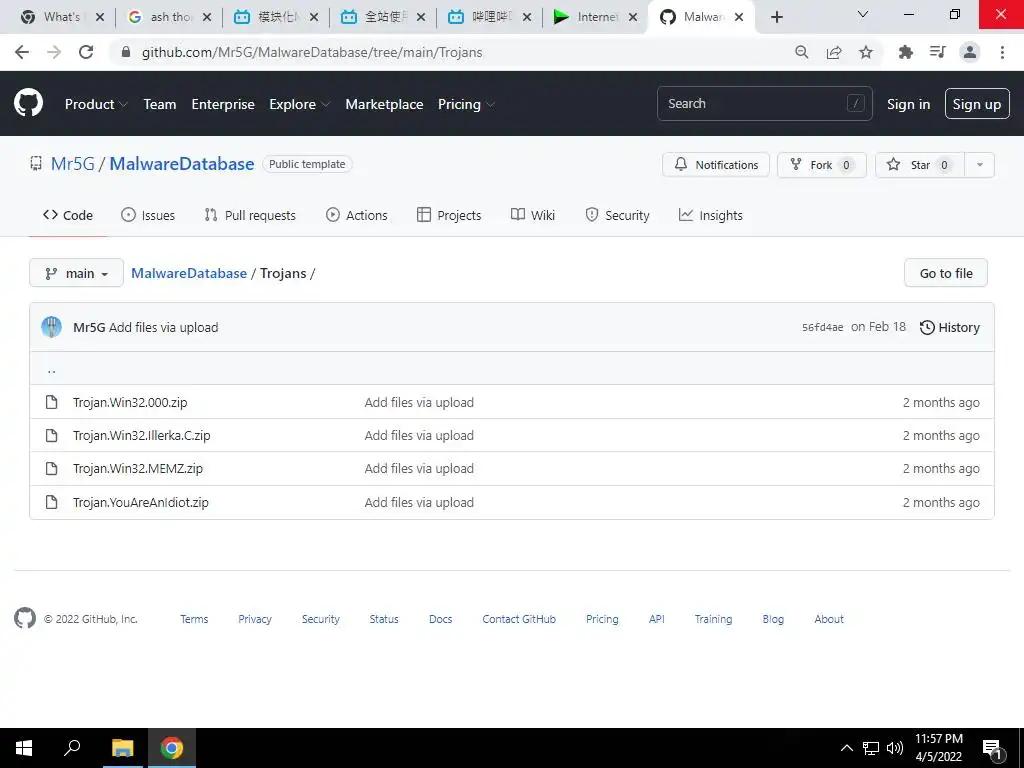Click the Chrome icon in the taskbar
This screenshot has height=768, width=1024.
[x=172, y=748]
